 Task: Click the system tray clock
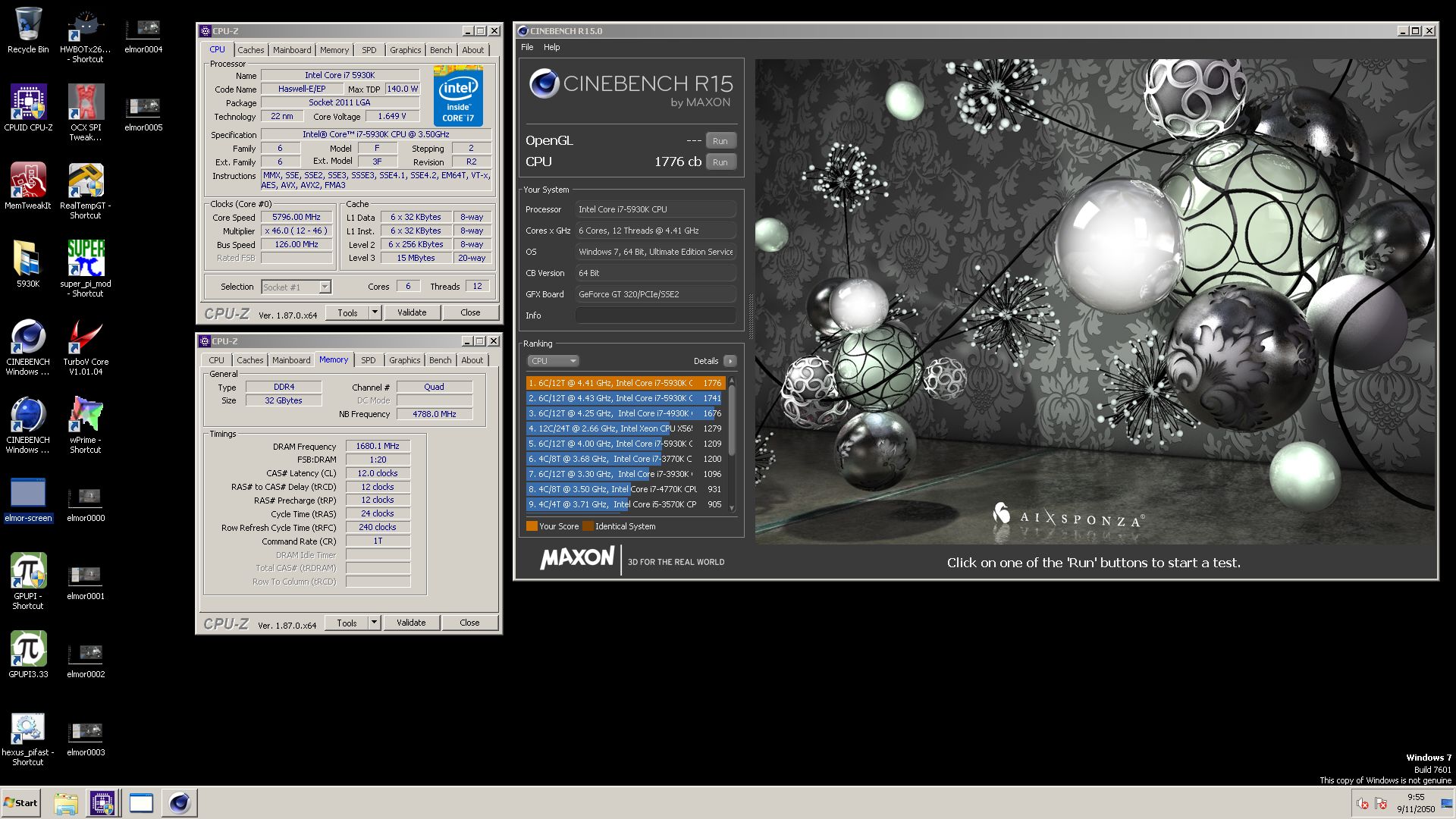pos(1415,803)
